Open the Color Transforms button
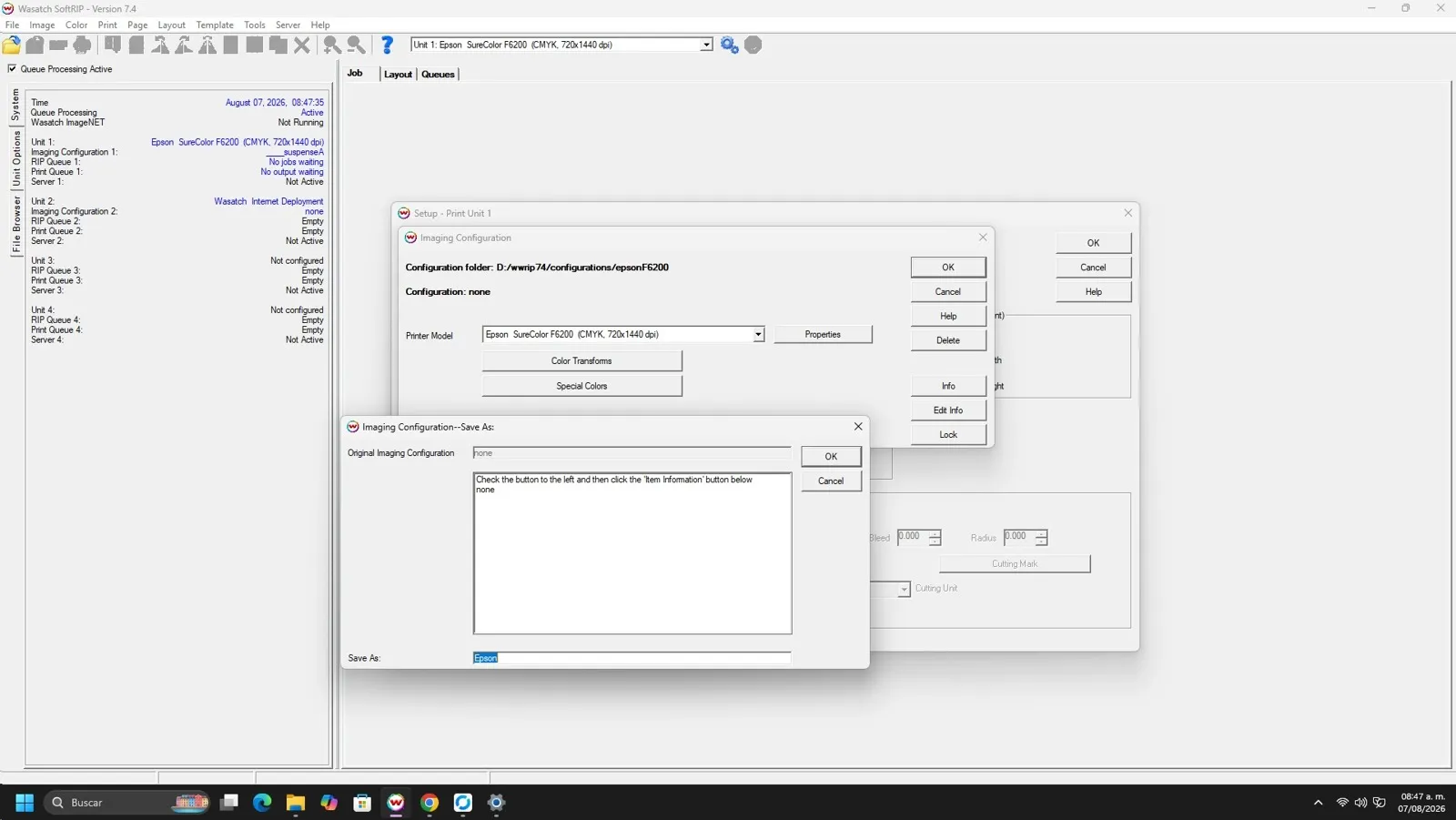 (x=581, y=360)
